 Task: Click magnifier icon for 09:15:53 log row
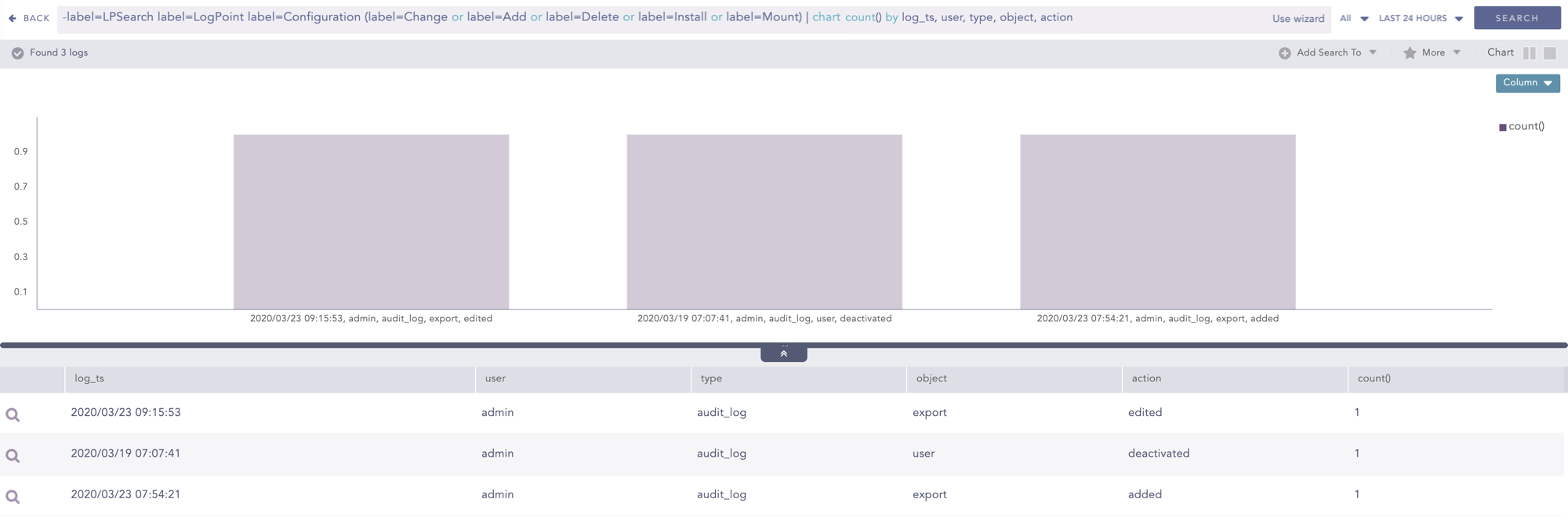click(x=13, y=414)
